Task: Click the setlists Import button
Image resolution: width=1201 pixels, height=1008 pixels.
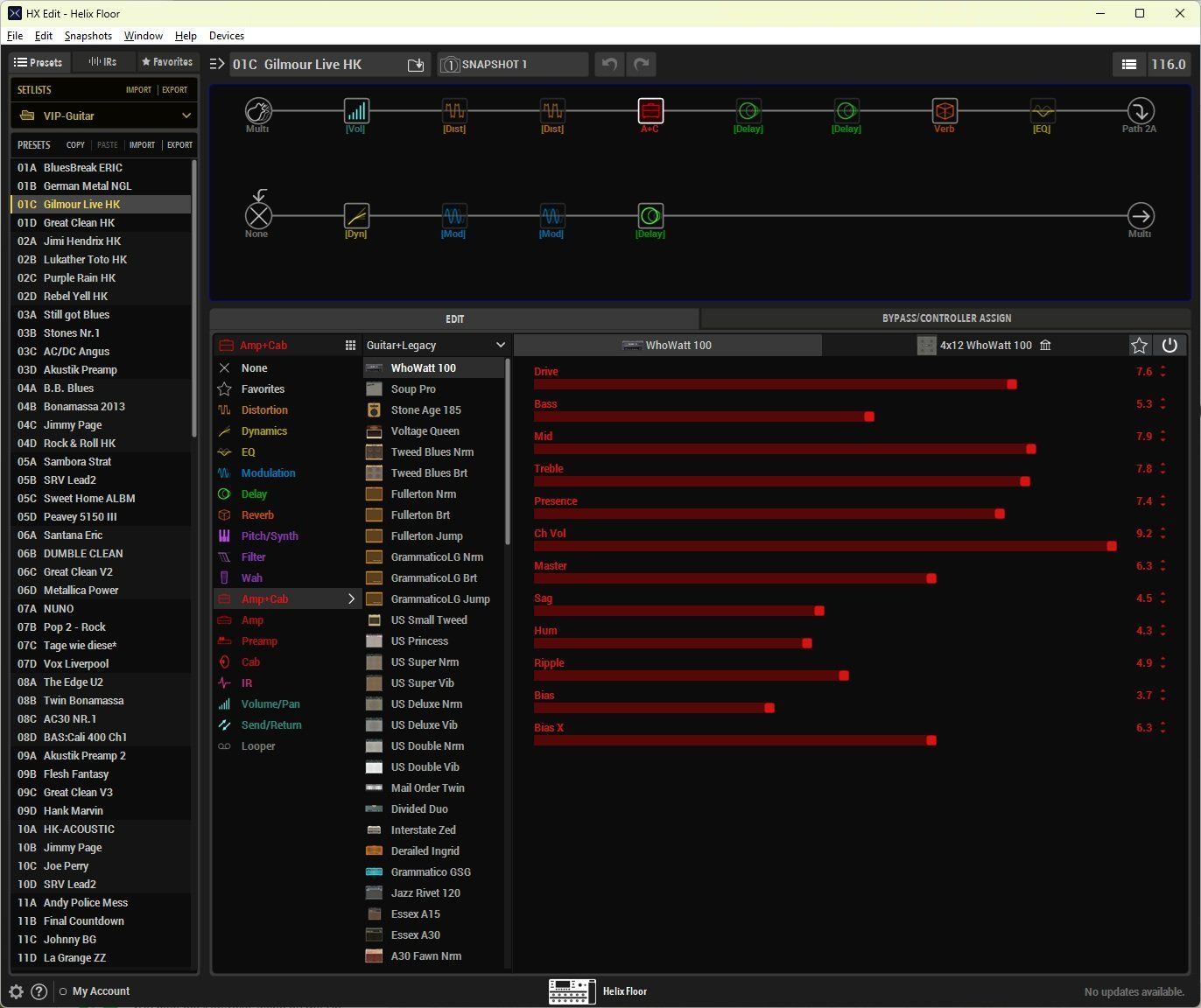Action: pos(138,90)
